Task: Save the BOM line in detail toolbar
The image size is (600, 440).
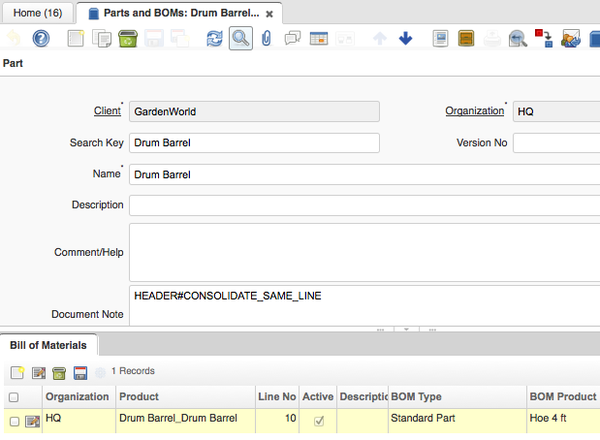Action: [x=80, y=372]
